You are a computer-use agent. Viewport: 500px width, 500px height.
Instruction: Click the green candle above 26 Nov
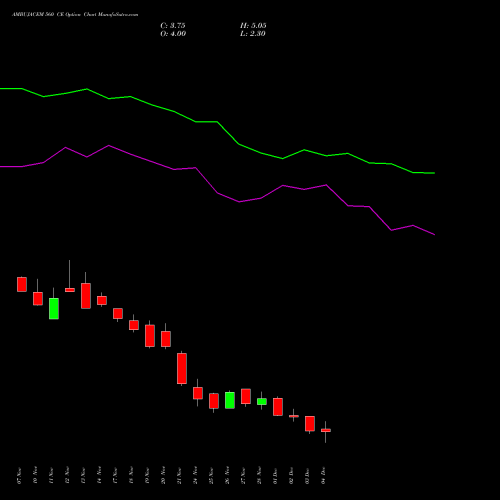[x=230, y=400]
